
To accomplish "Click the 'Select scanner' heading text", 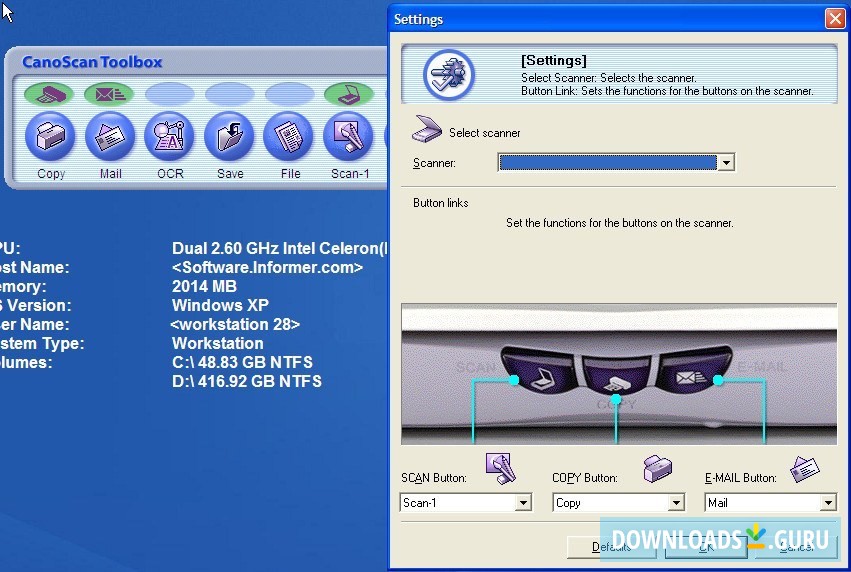I will (x=485, y=133).
